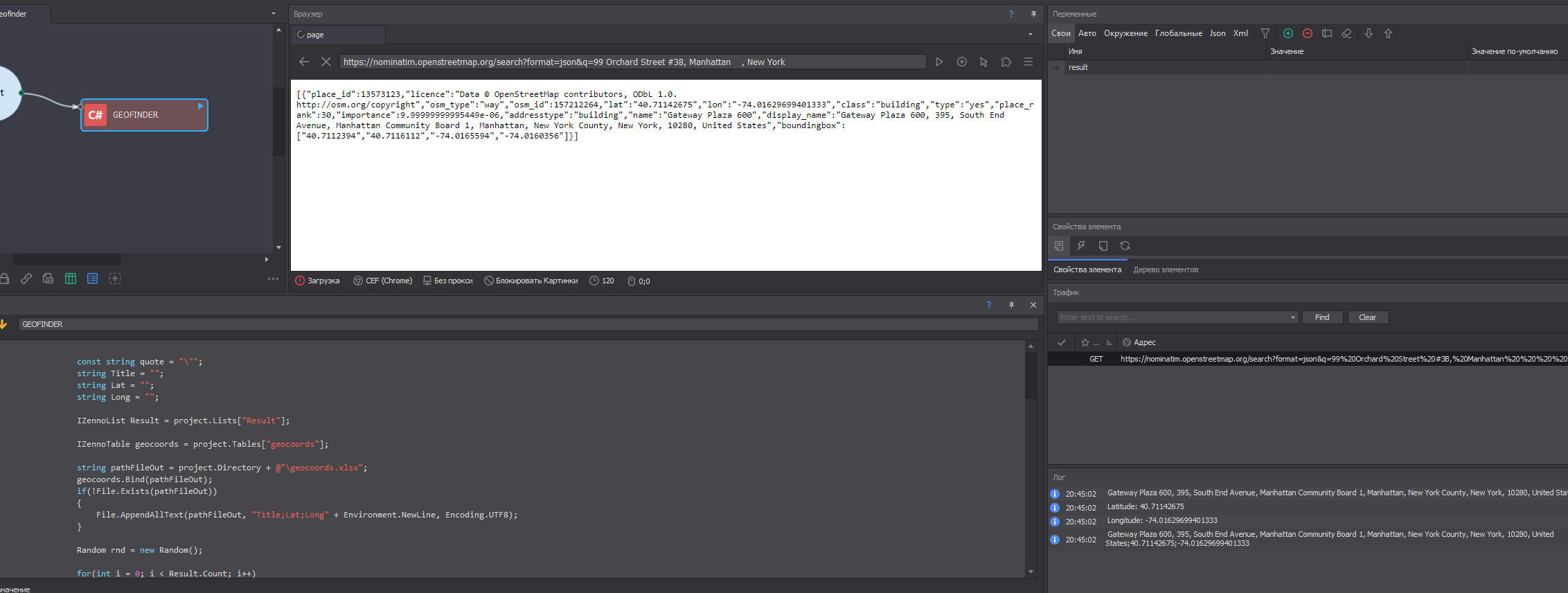Click the Find button in traffic panel
The height and width of the screenshot is (593, 1568).
(x=1322, y=317)
